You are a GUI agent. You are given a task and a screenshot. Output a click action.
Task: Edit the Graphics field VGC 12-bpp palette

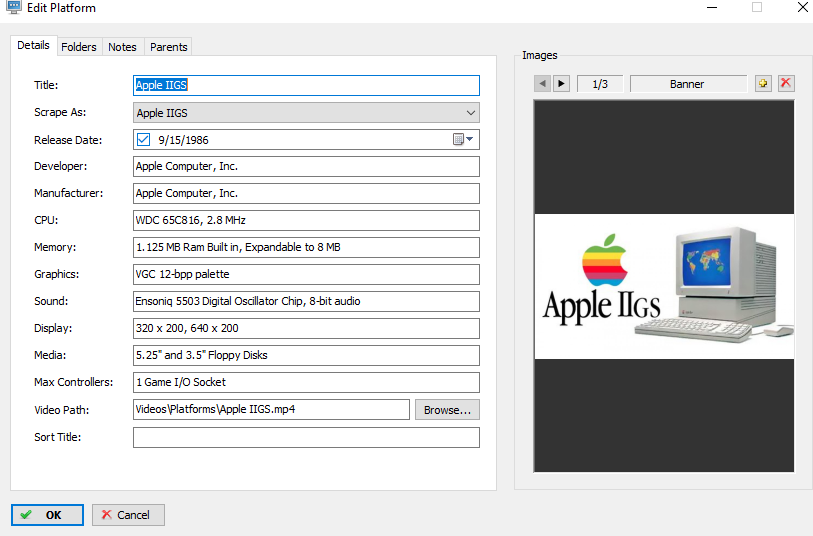click(x=306, y=274)
